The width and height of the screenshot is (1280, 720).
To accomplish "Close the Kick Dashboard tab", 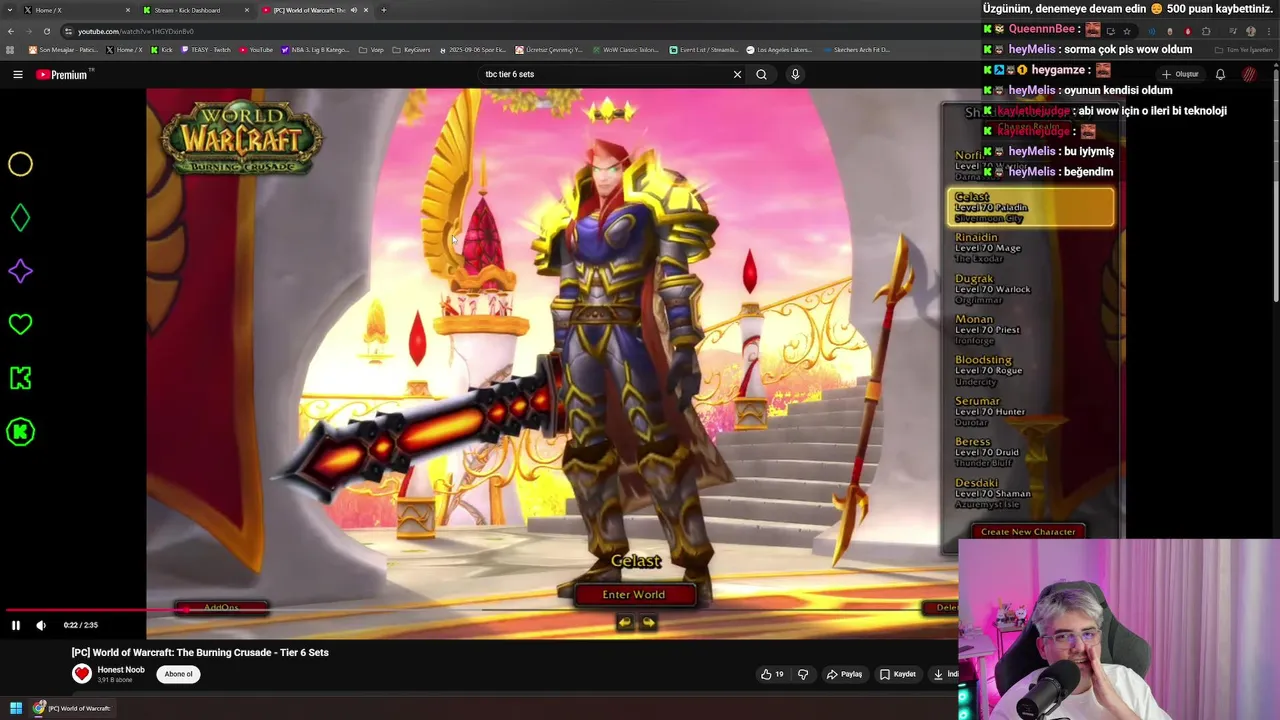I will [247, 10].
